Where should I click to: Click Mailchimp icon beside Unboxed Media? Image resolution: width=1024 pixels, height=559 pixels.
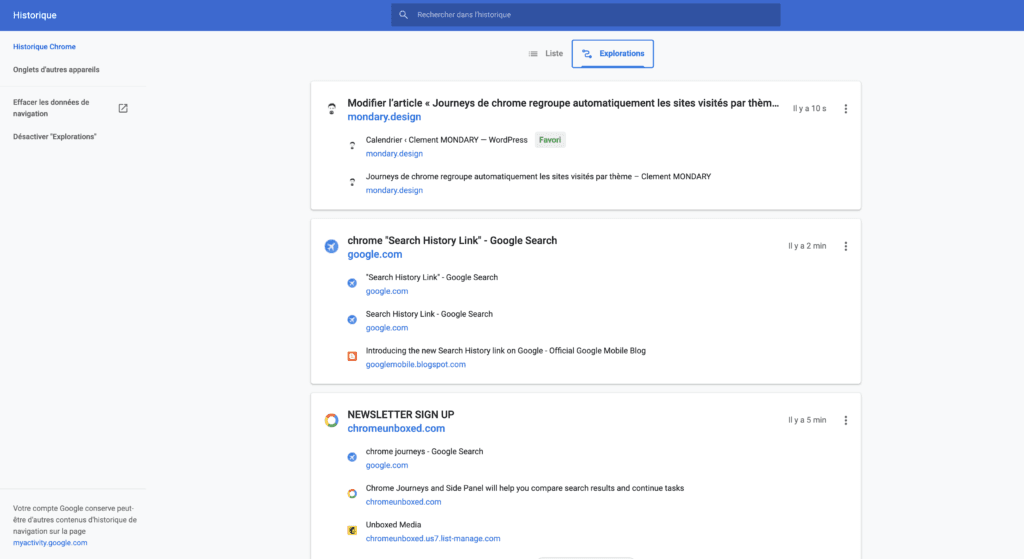coord(352,530)
